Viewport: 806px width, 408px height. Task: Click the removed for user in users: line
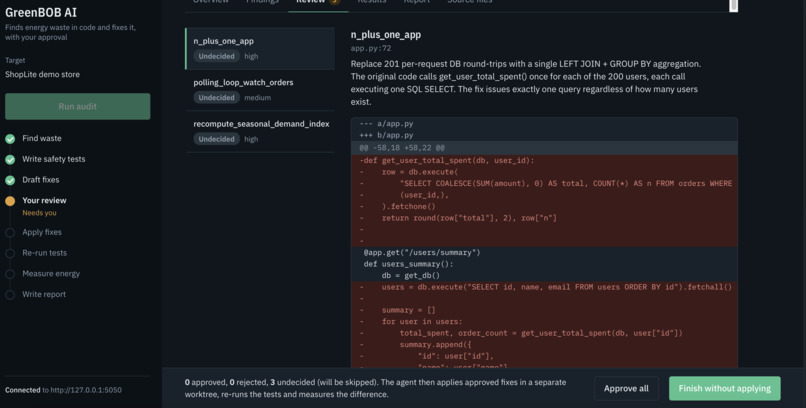[x=544, y=322]
